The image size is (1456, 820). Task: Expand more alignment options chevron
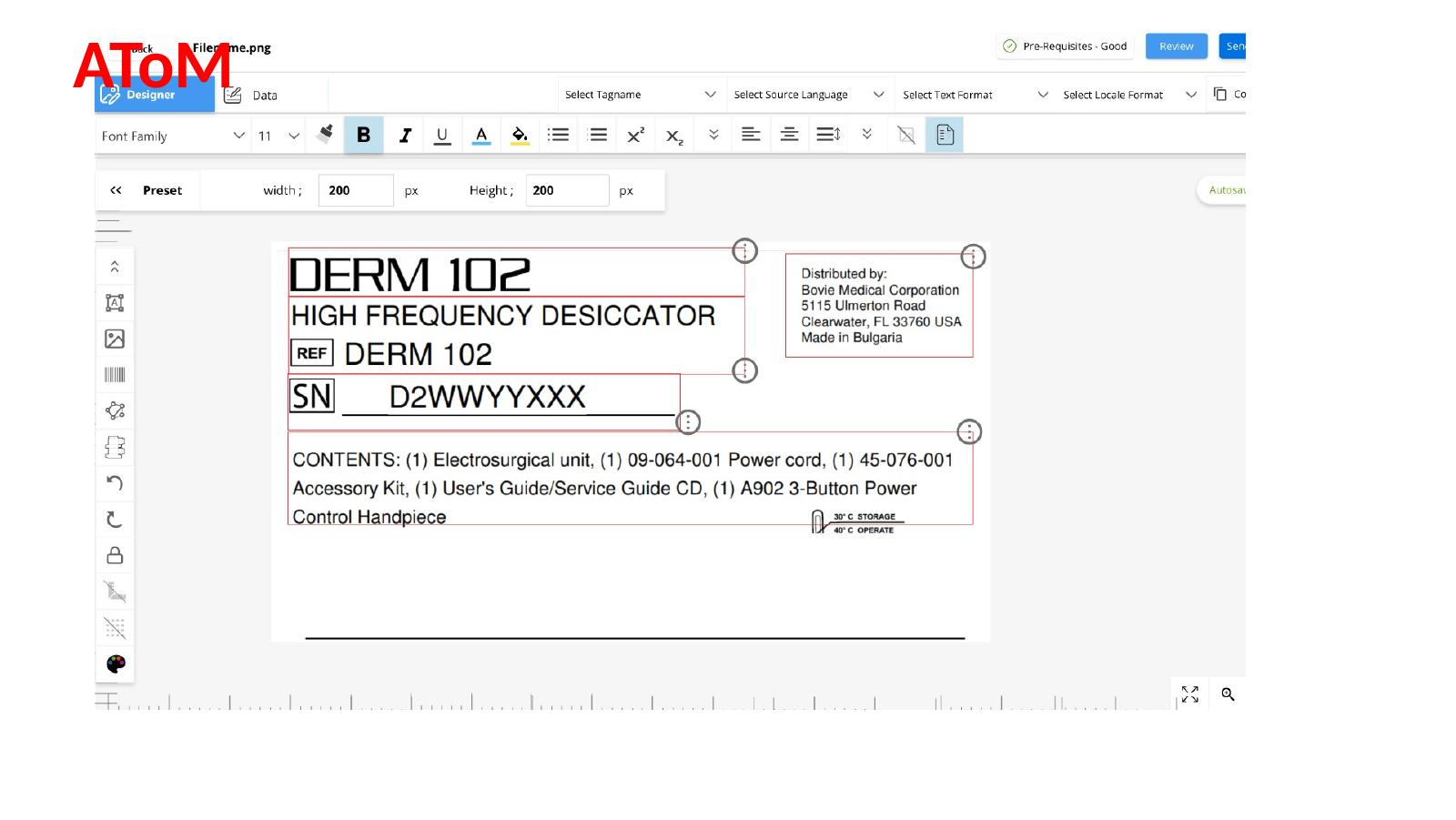[866, 134]
